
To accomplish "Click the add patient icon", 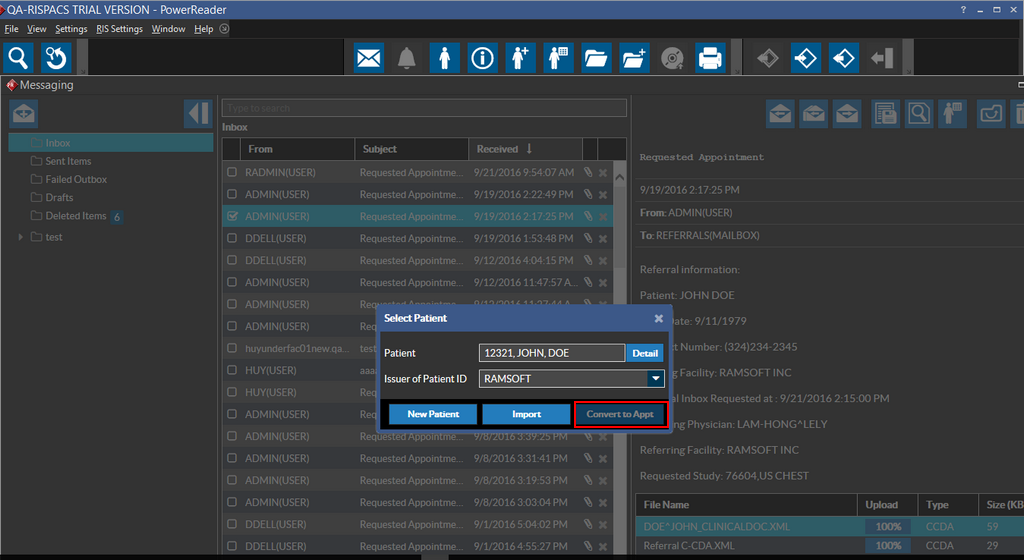I will click(520, 58).
